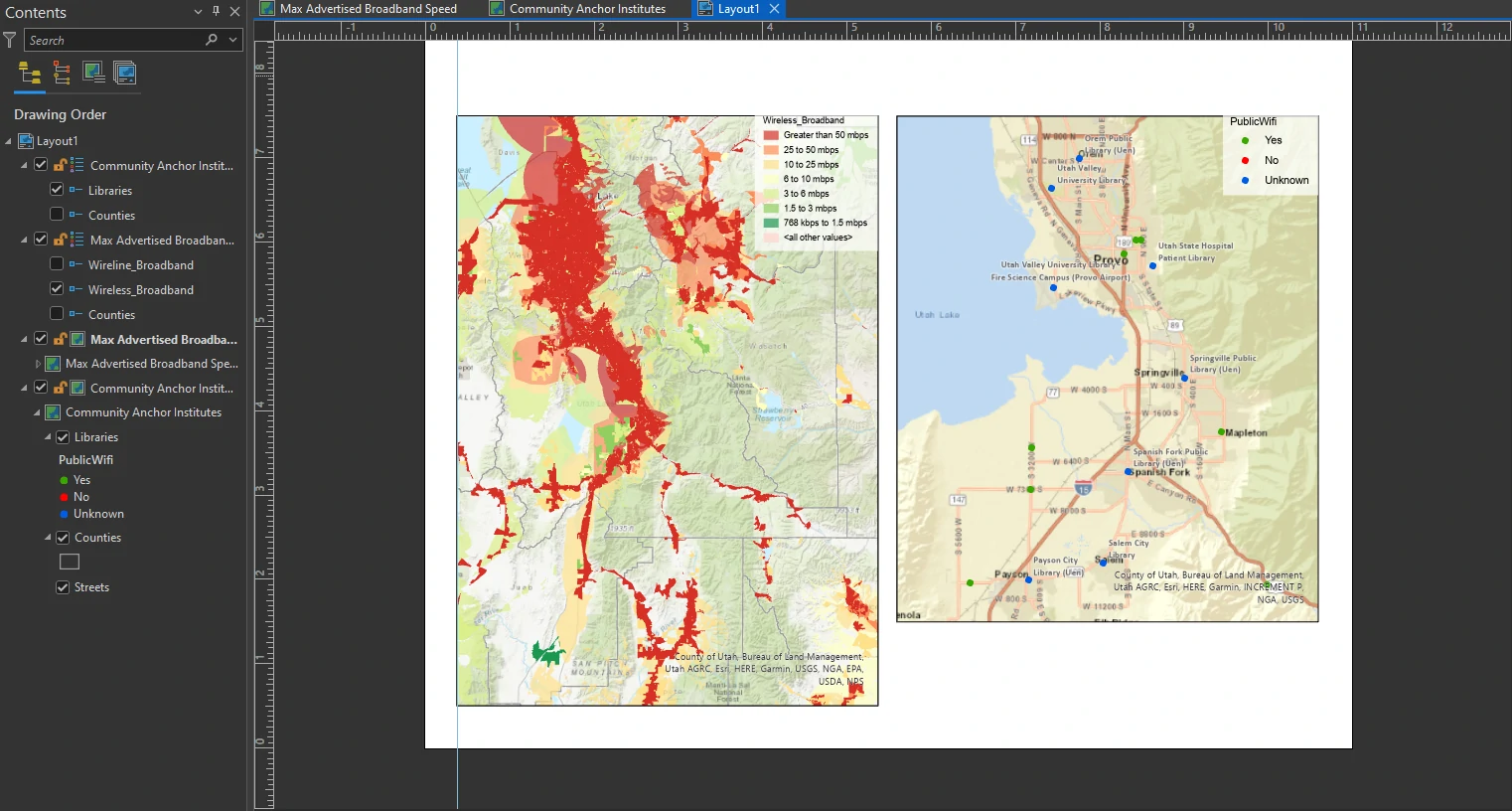
Task: Expand the Max Advertised Broadband Spe... map
Action: pyautogui.click(x=38, y=364)
